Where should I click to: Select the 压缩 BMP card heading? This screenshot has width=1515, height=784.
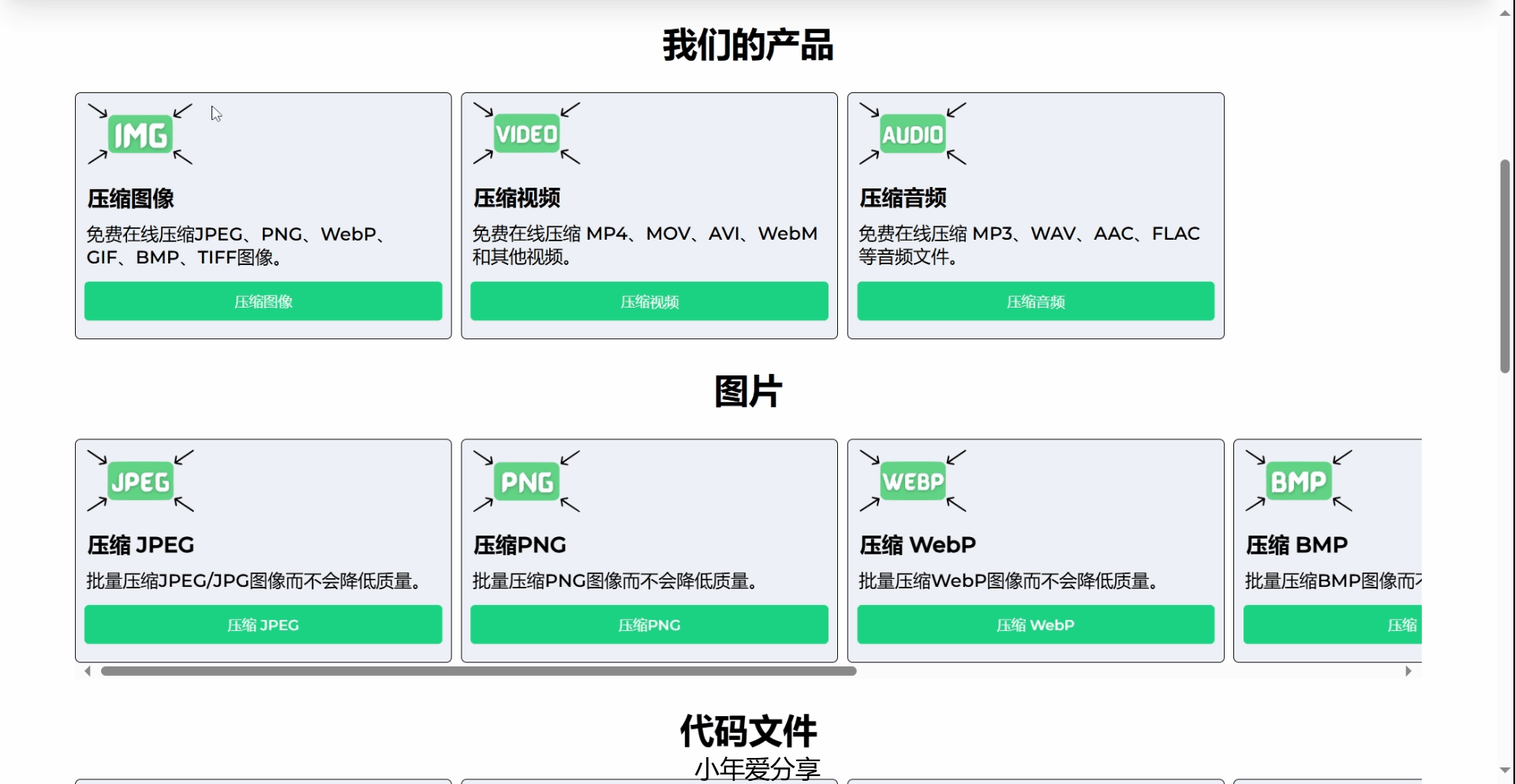point(1297,545)
